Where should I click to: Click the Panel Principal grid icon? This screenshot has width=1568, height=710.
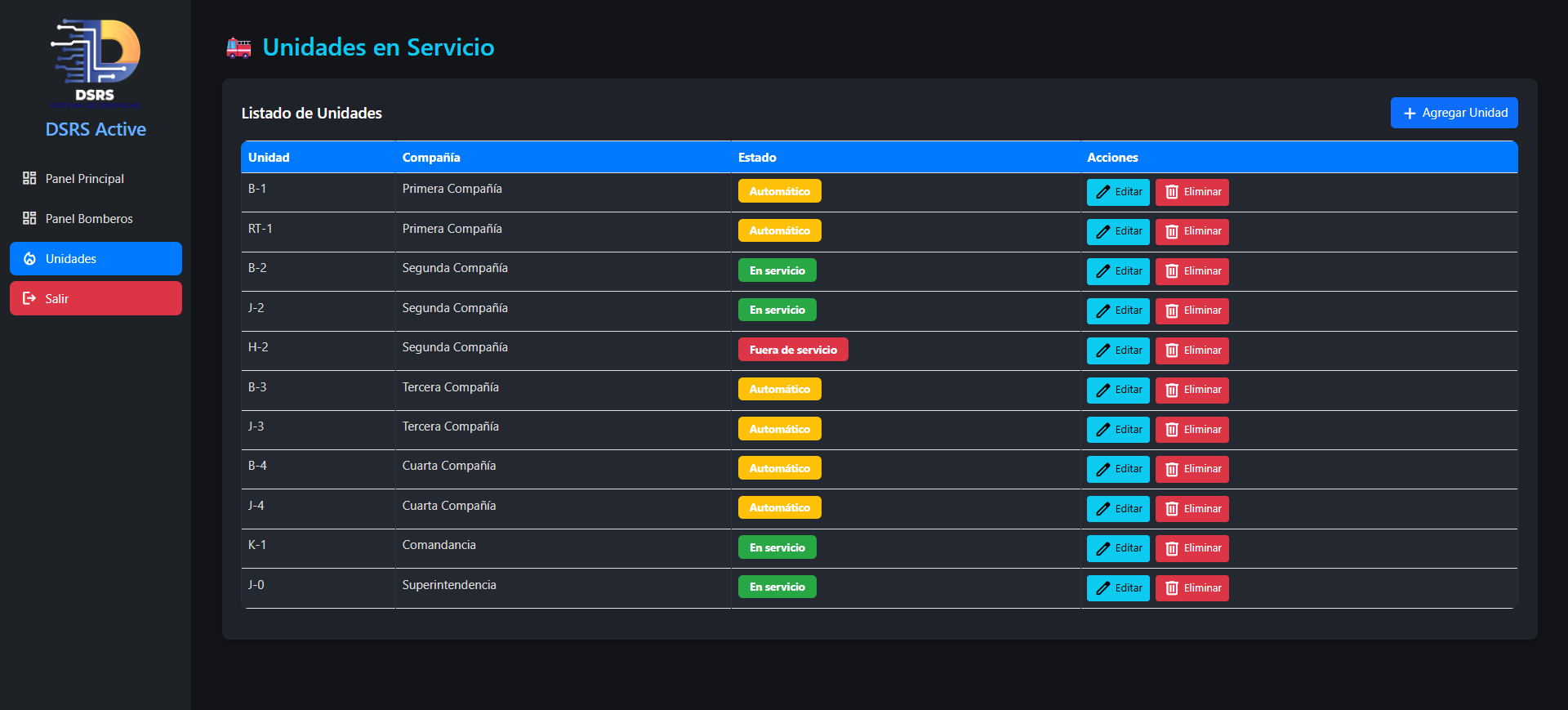[x=29, y=178]
